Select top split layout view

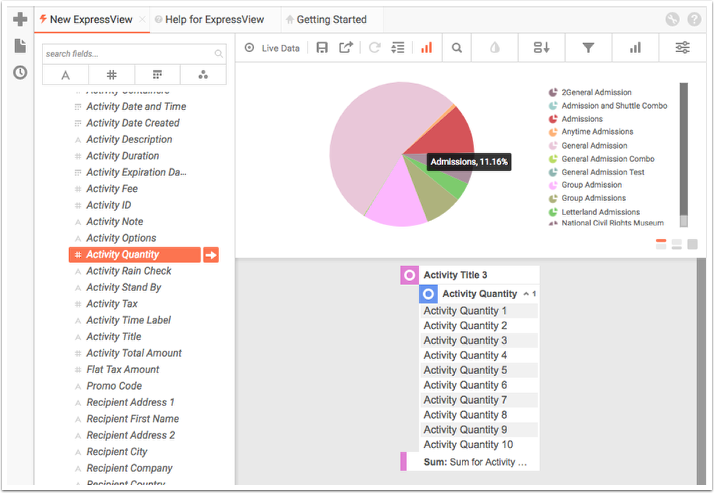(661, 244)
